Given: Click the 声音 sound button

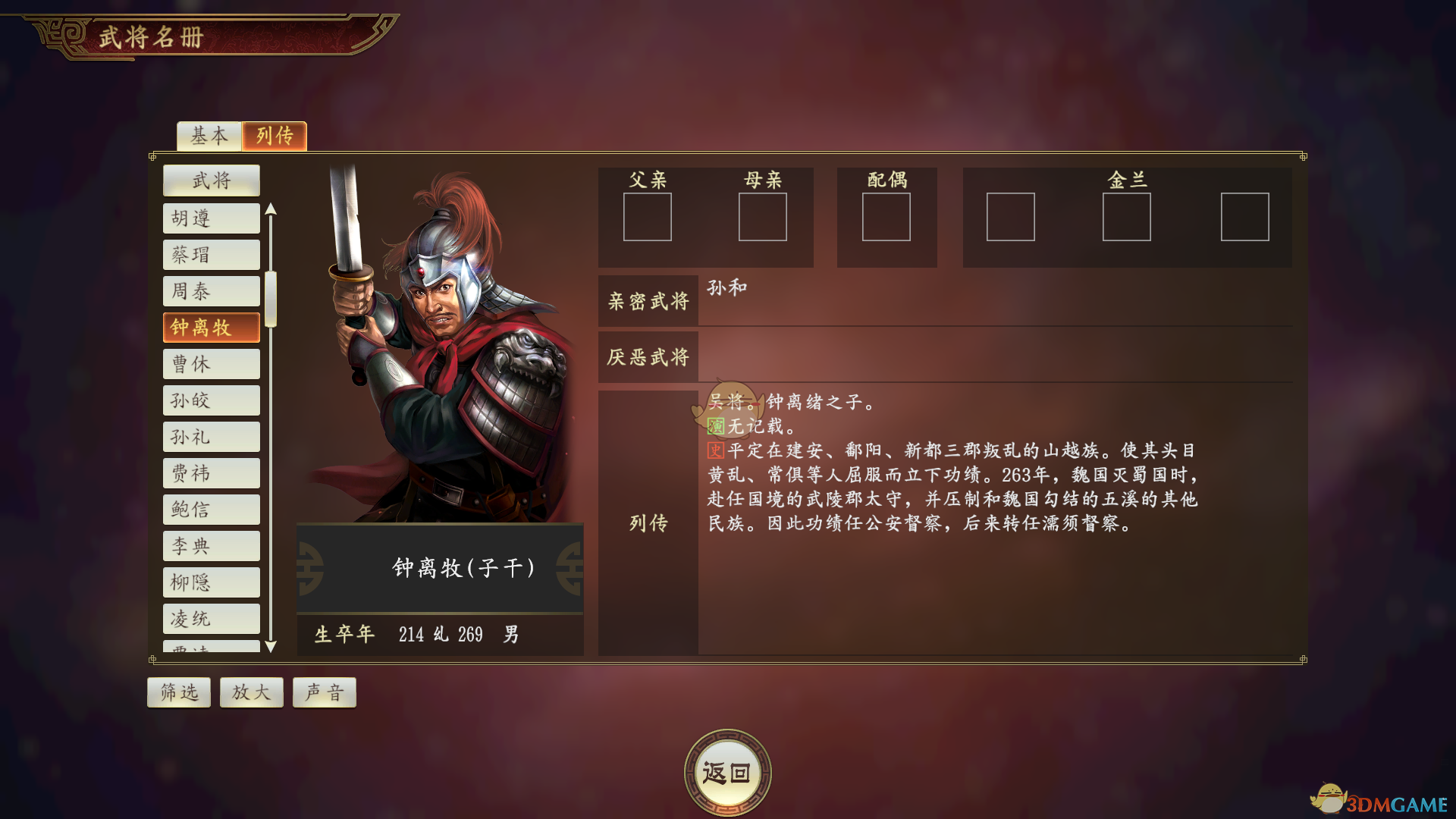Looking at the screenshot, I should coord(325,692).
